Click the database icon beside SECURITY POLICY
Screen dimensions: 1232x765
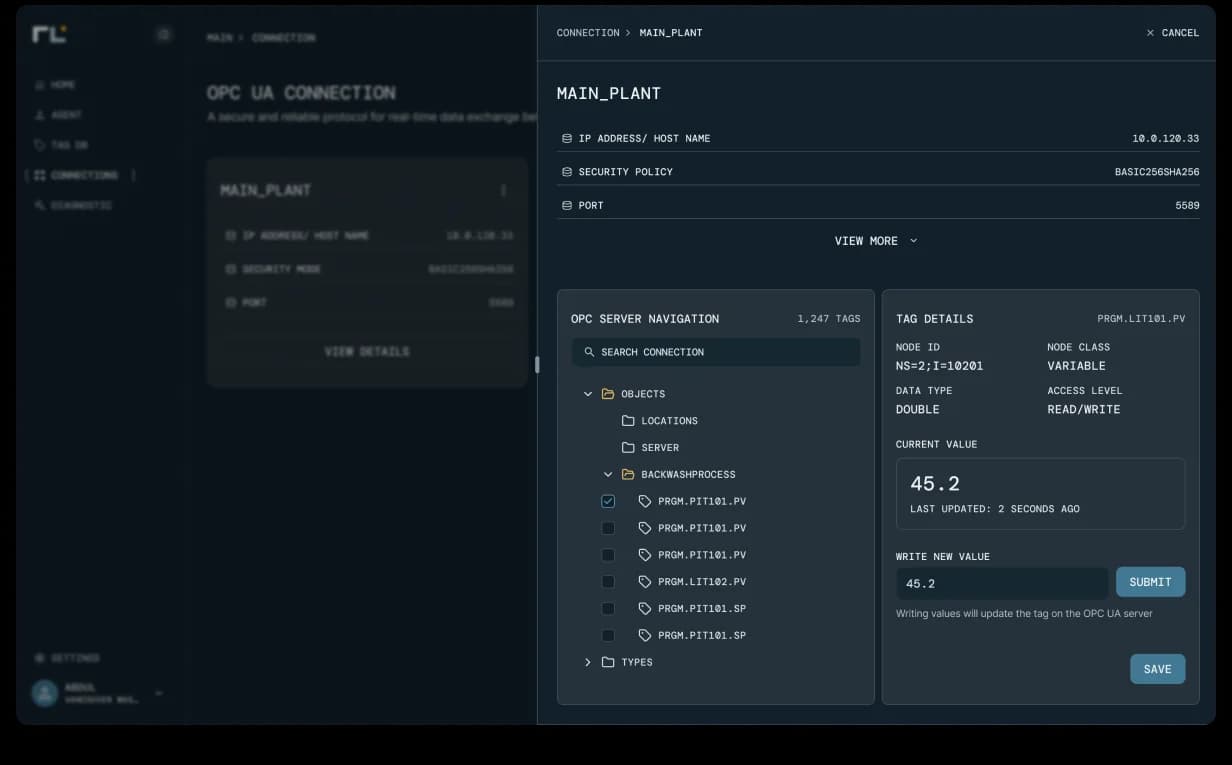(x=567, y=172)
